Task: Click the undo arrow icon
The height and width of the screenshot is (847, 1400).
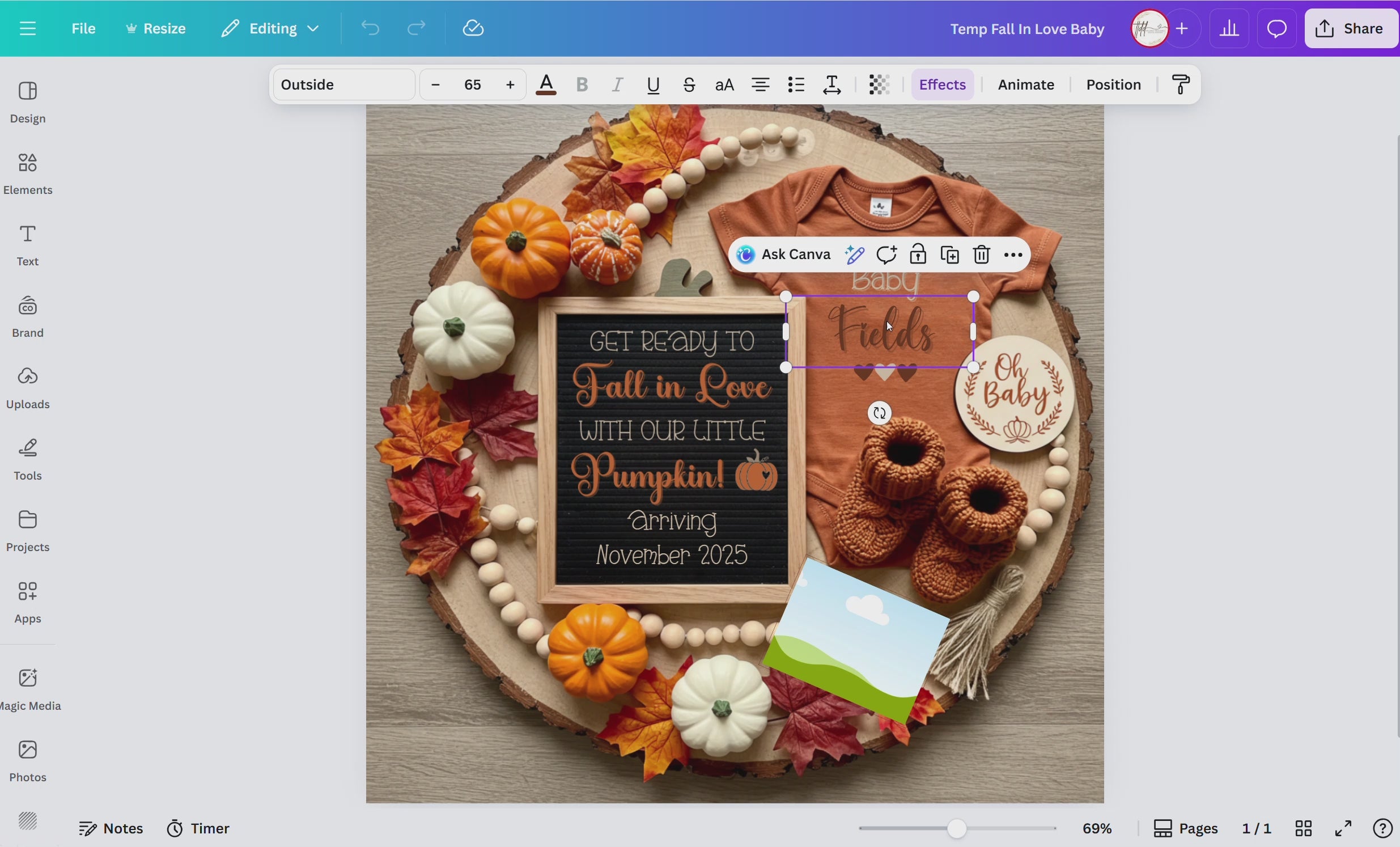Action: point(370,28)
